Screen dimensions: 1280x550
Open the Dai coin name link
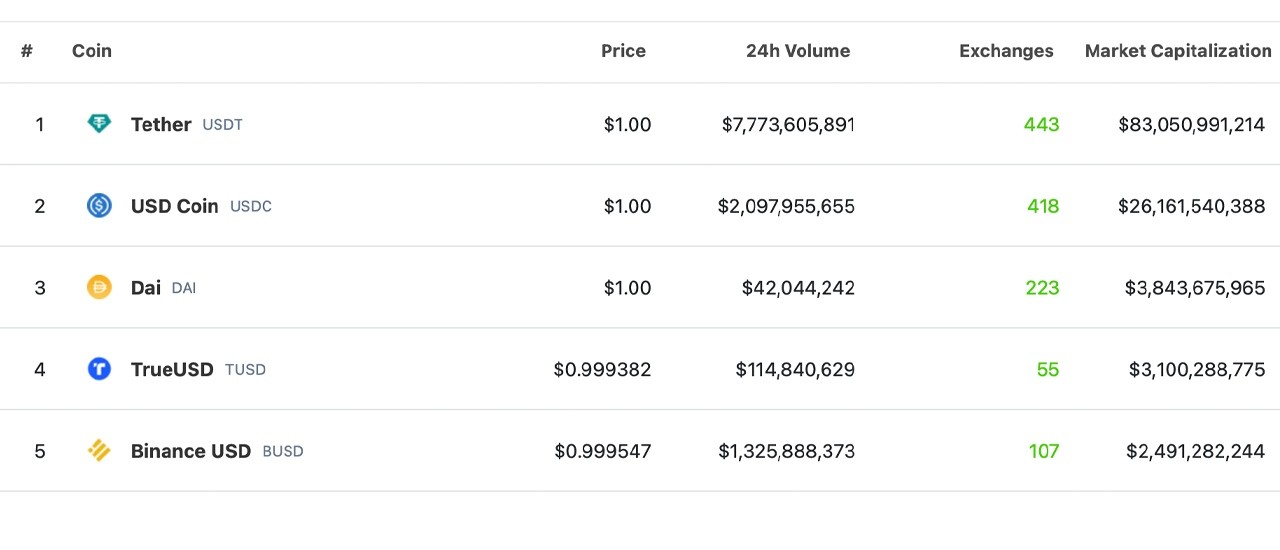[146, 288]
